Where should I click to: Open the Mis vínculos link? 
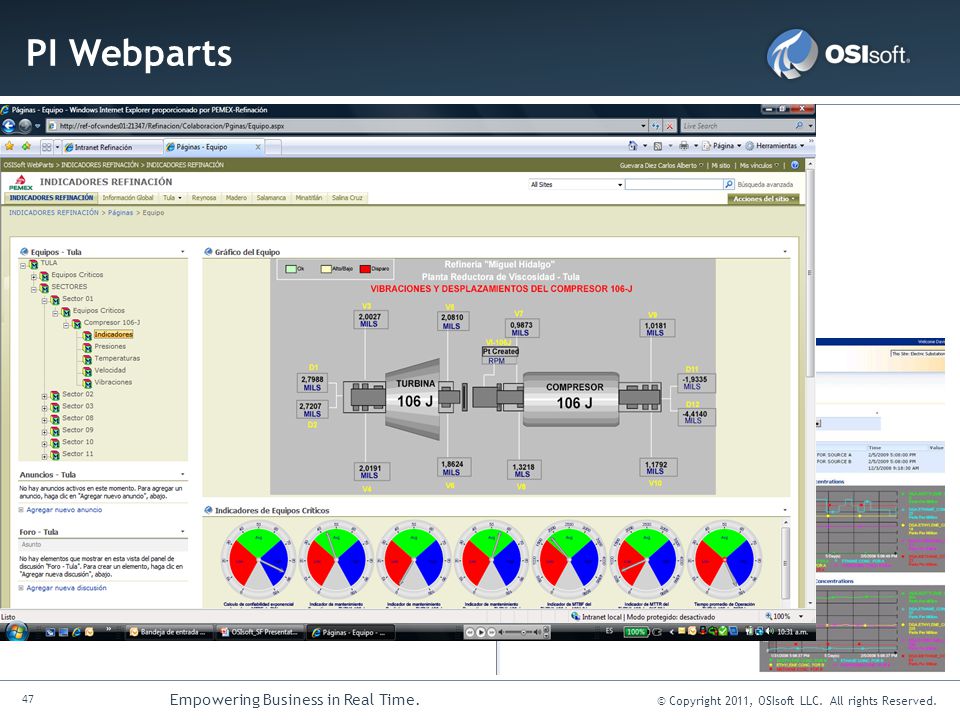[756, 165]
